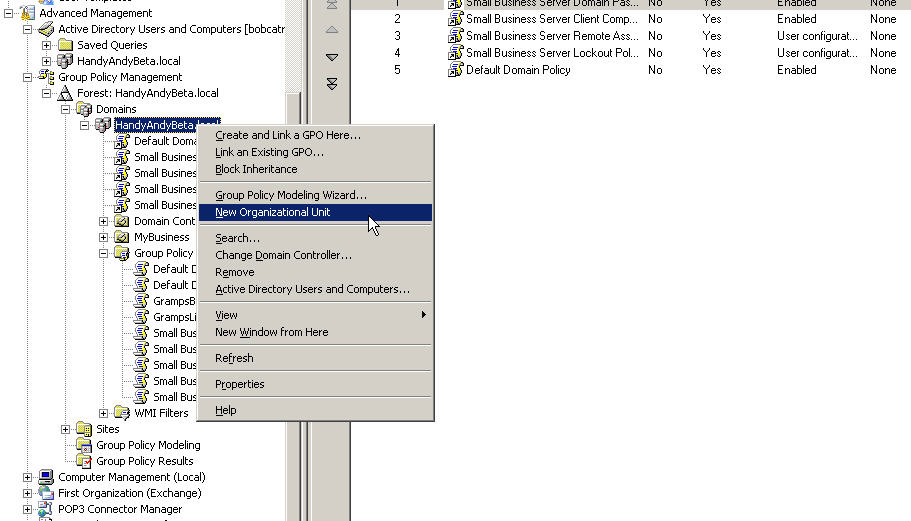
Task: Click the Saved Queries folder icon
Action: pos(65,45)
